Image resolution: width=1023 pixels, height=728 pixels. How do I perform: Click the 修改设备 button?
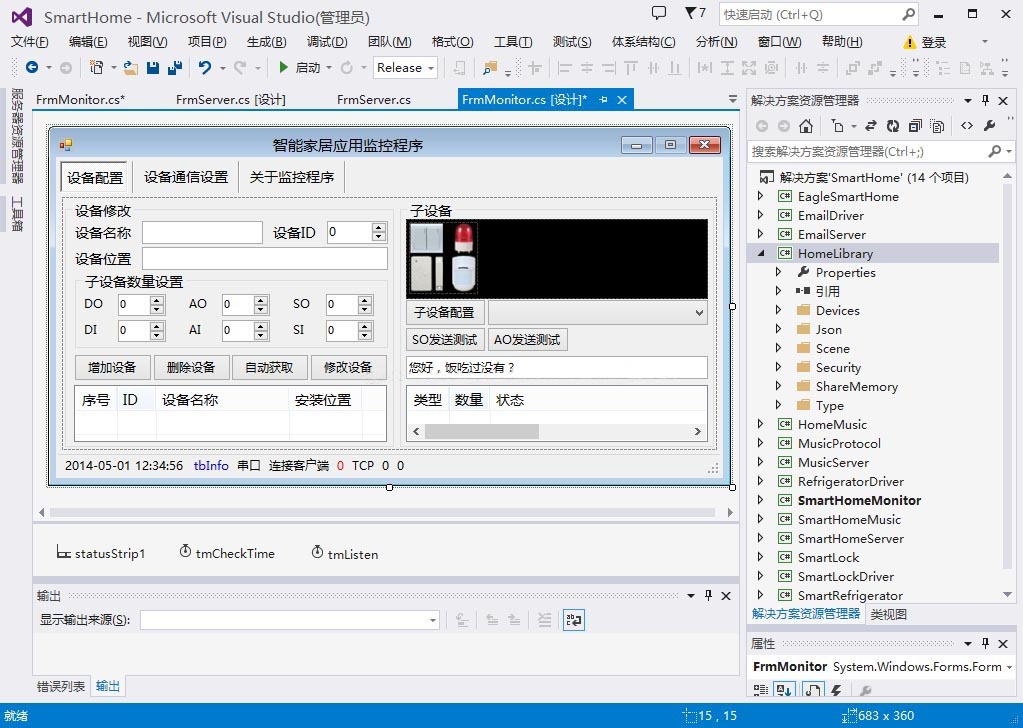(348, 367)
